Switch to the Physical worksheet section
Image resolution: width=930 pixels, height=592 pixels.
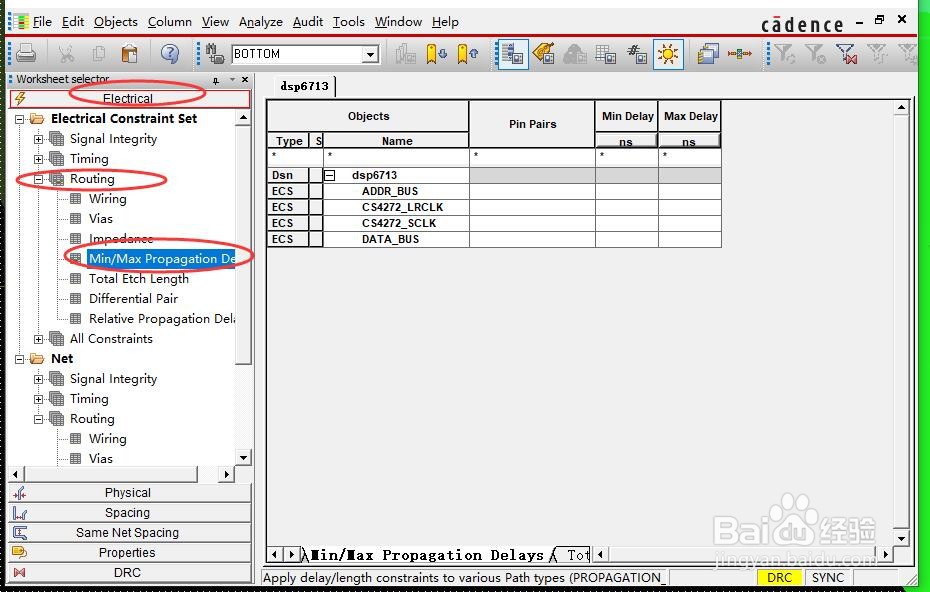coord(129,493)
